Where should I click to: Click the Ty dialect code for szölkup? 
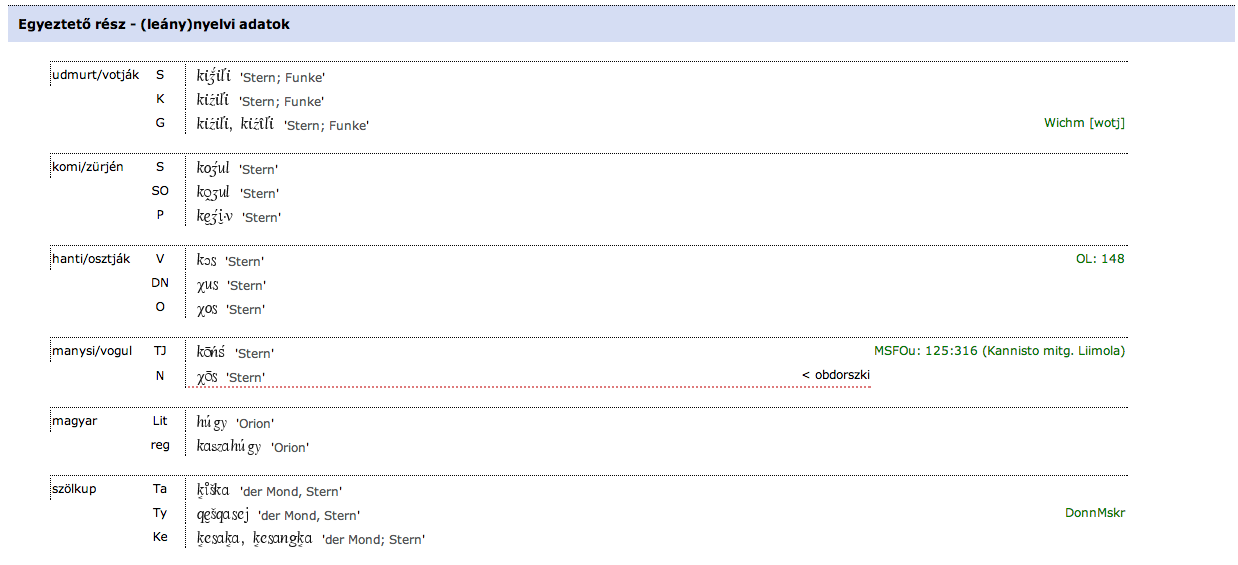[160, 513]
